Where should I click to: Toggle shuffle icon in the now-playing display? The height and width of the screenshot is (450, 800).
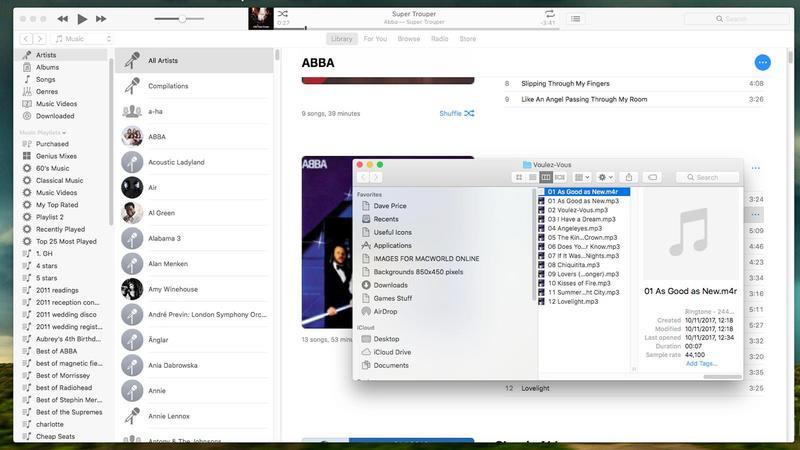click(283, 14)
